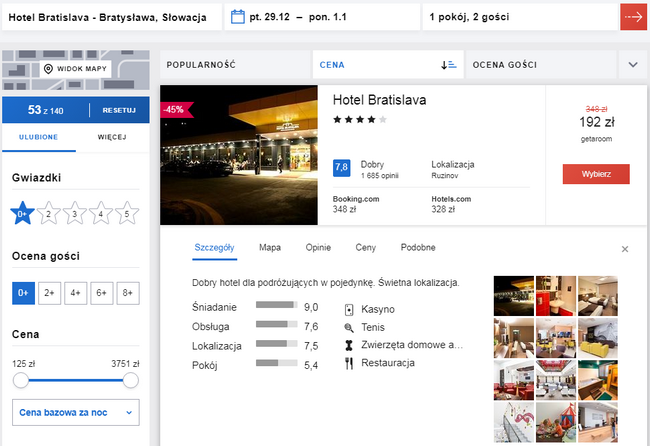Select the 5-star rating filter

[x=127, y=212]
